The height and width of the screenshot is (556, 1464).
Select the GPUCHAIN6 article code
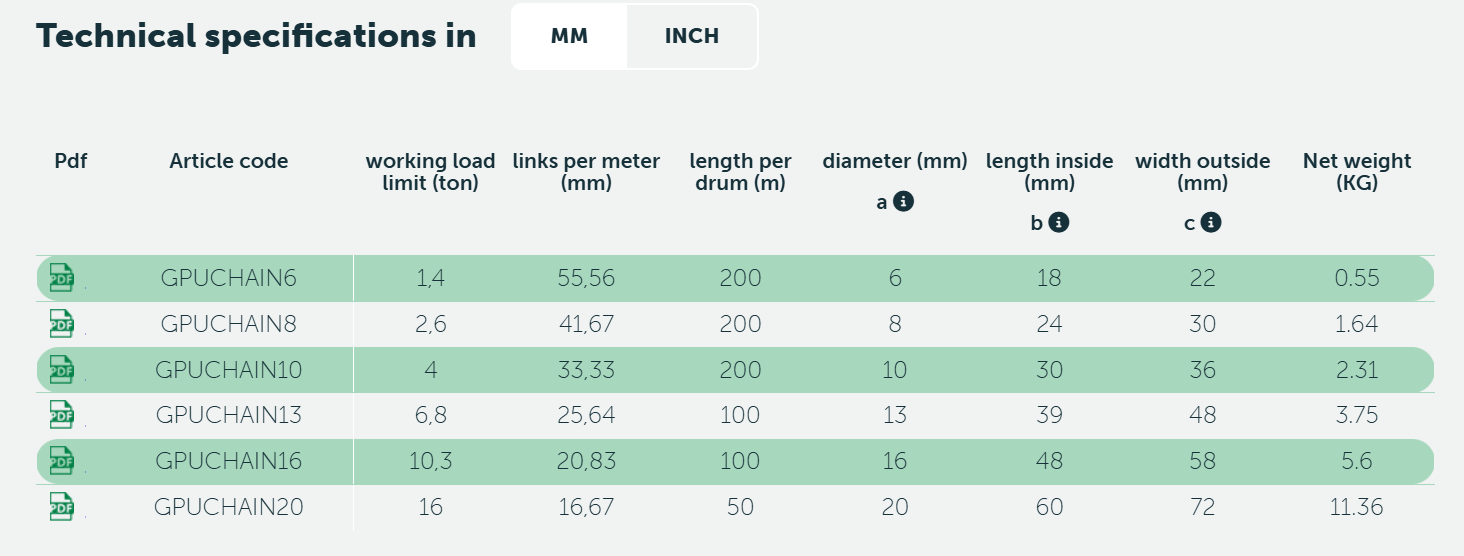[229, 278]
